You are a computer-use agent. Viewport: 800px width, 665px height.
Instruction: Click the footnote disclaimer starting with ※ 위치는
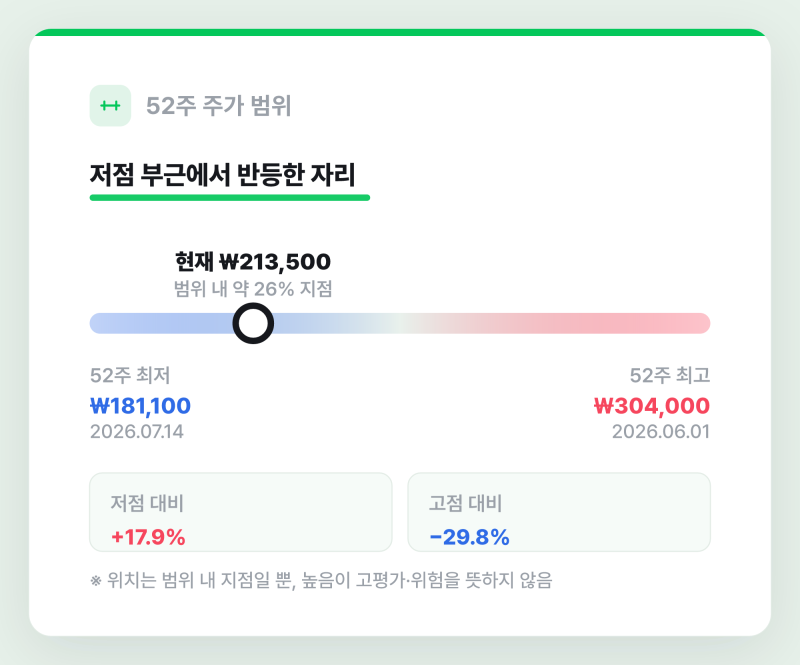coord(321,580)
